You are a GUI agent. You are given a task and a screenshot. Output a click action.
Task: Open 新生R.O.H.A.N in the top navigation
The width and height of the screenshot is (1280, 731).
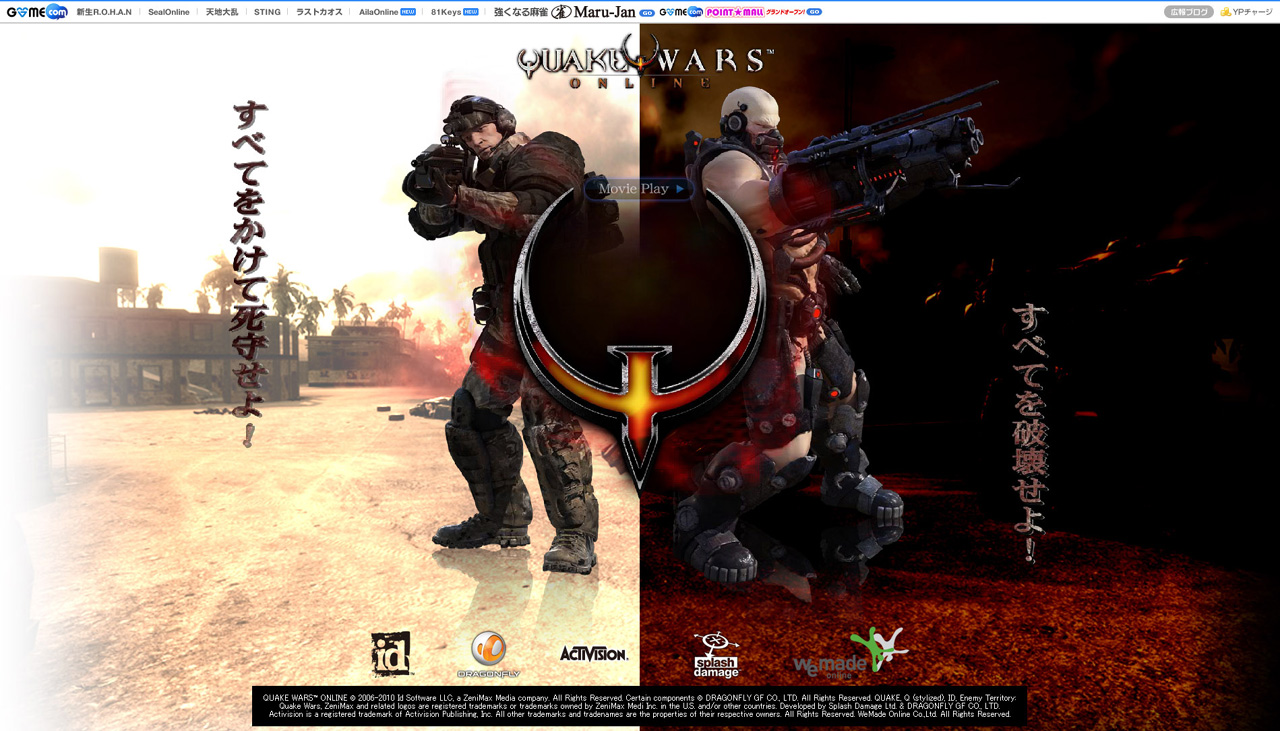pos(104,12)
